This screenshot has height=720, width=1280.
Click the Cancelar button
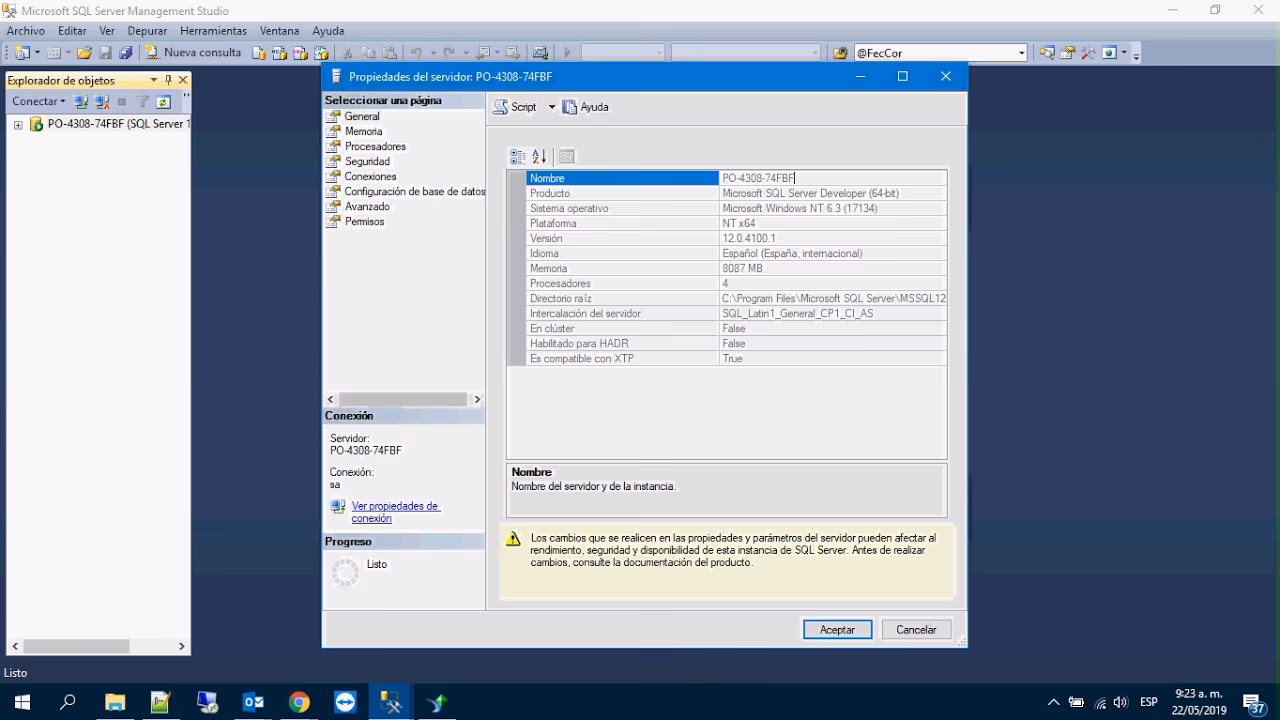point(916,630)
